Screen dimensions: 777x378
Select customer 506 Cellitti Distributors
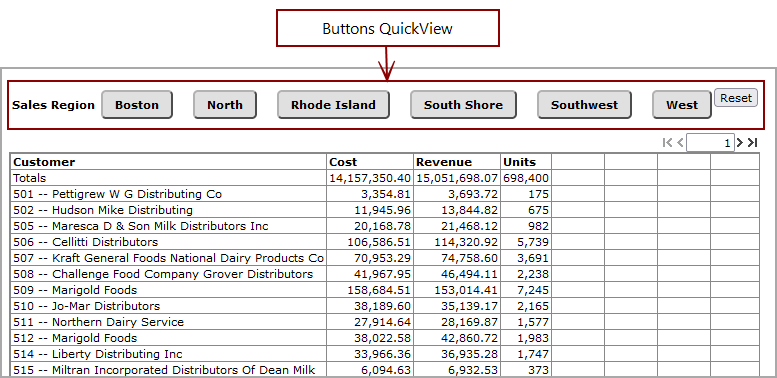coord(168,242)
